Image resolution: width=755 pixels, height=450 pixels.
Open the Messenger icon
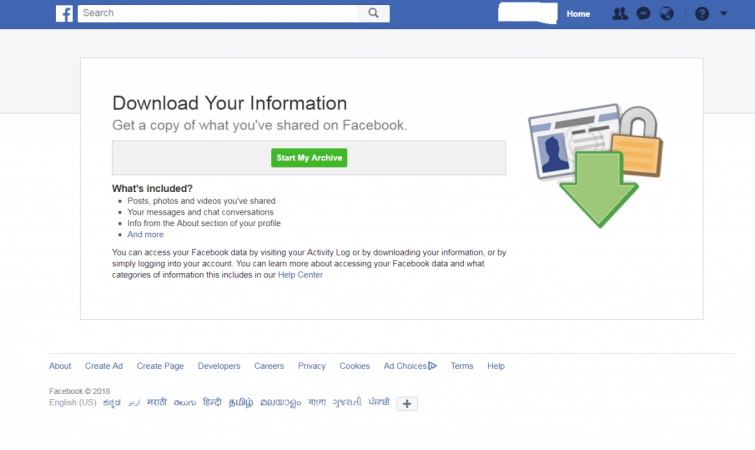click(643, 14)
